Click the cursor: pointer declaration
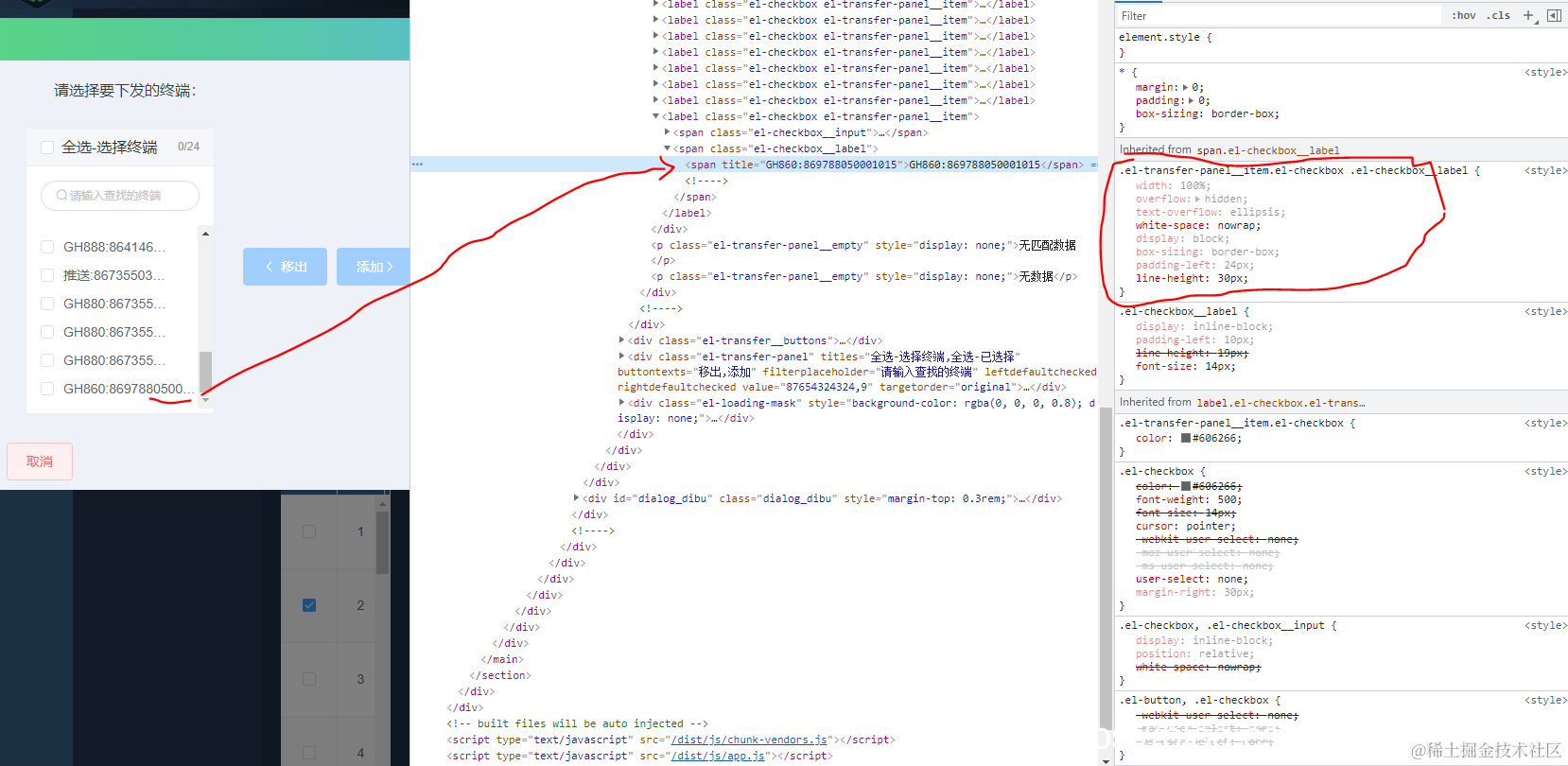This screenshot has height=766, width=1568. (x=1185, y=526)
